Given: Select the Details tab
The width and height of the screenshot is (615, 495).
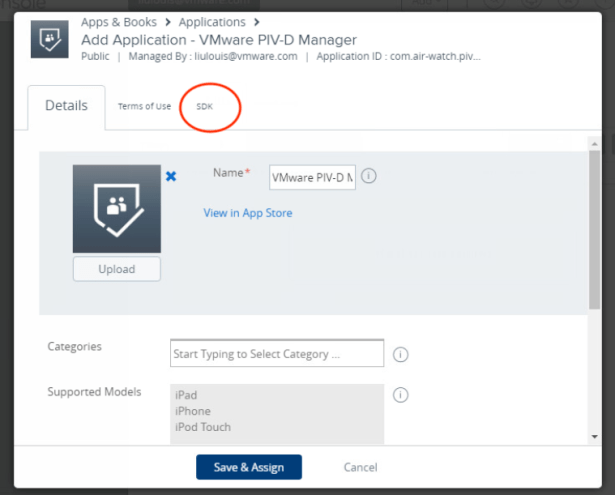Looking at the screenshot, I should click(x=66, y=106).
